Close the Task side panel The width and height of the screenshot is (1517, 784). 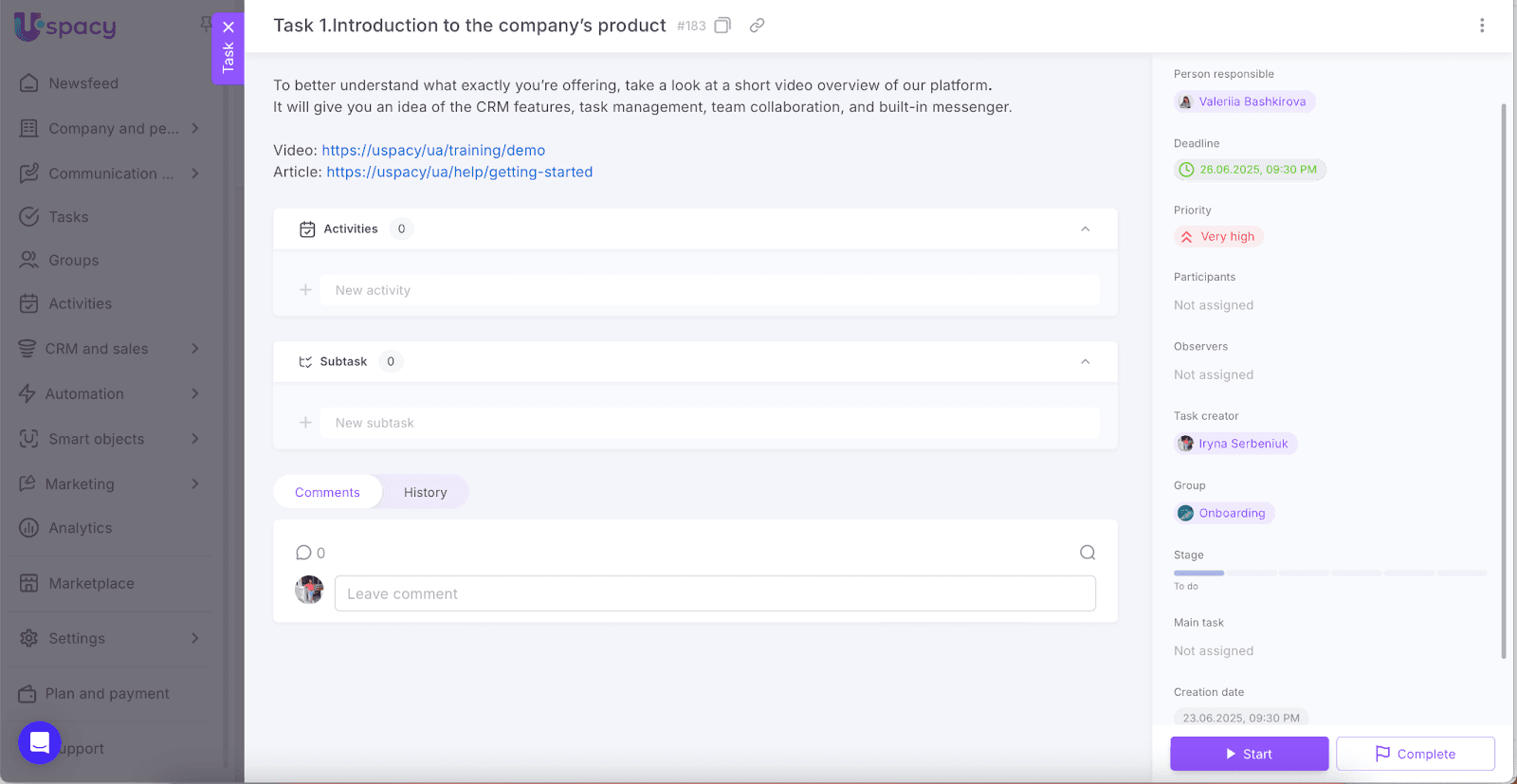[x=228, y=27]
